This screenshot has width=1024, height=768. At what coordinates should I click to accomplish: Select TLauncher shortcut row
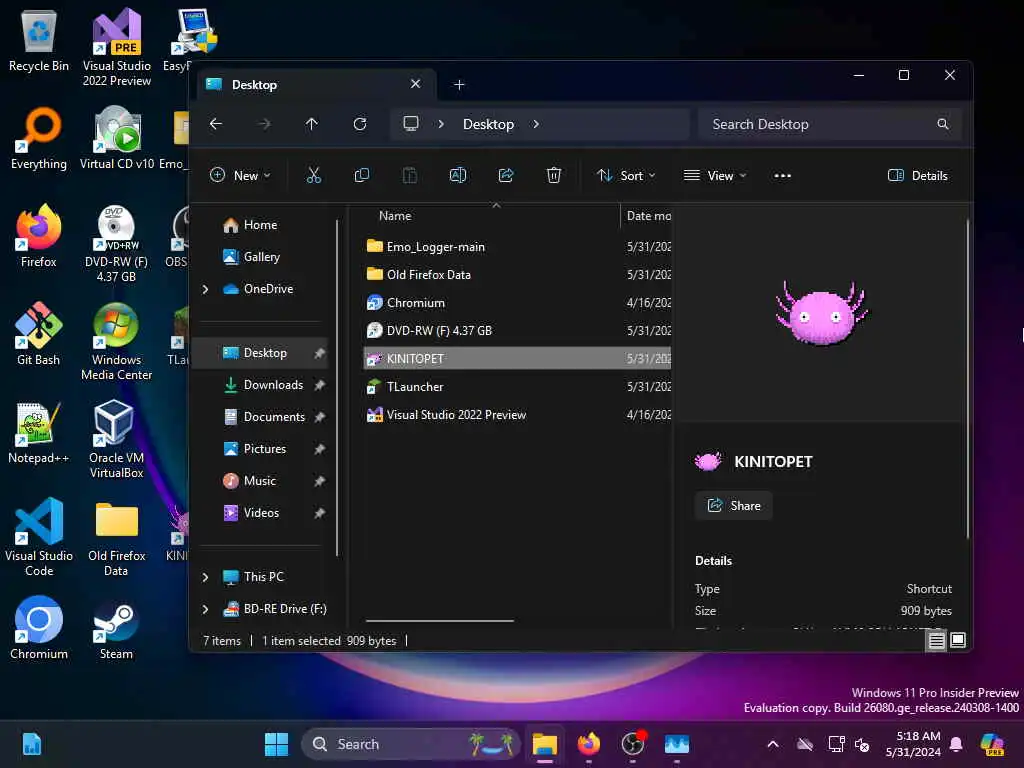pyautogui.click(x=517, y=387)
